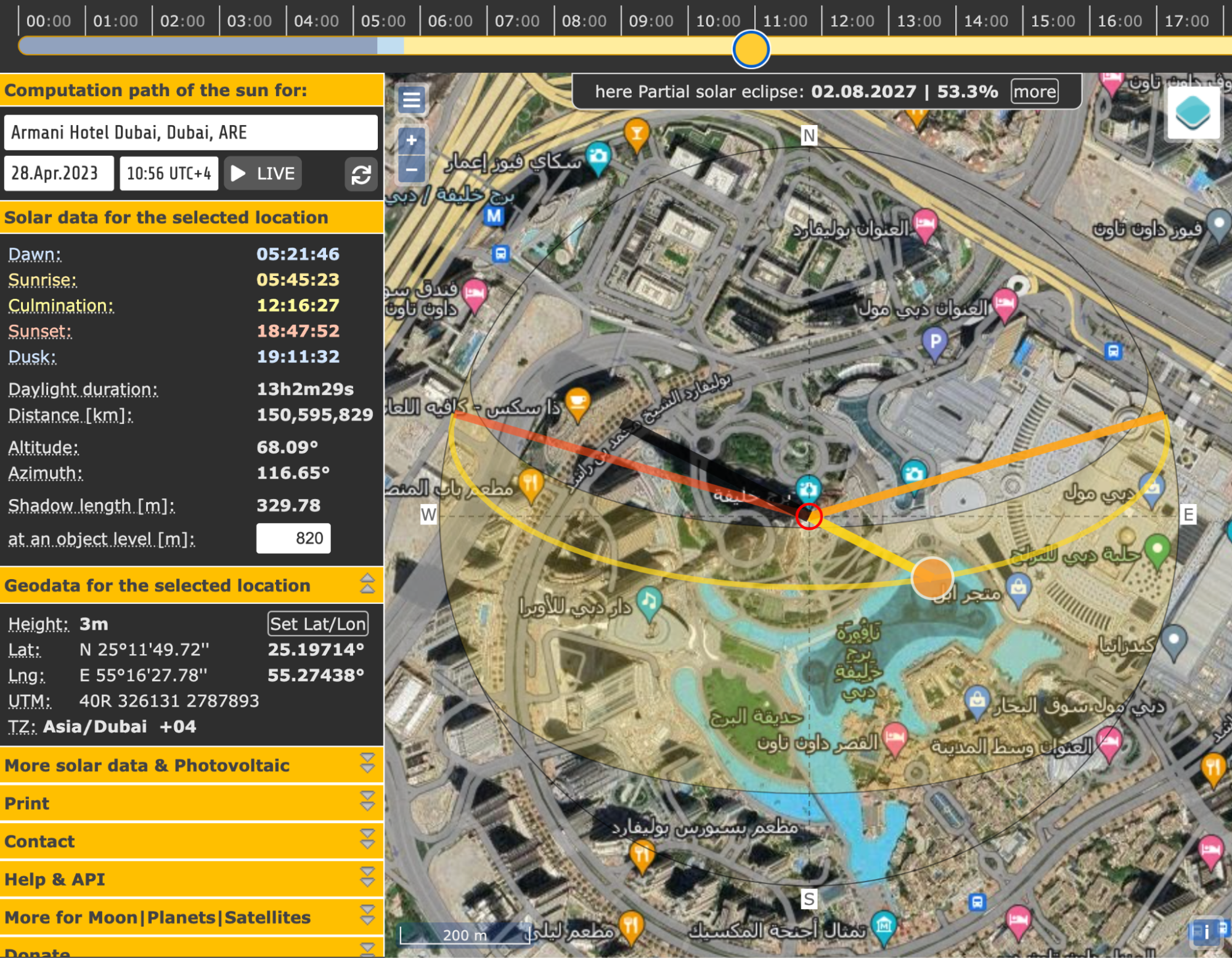This screenshot has height=958, width=1232.
Task: Click the time slider sun handle
Action: (751, 49)
